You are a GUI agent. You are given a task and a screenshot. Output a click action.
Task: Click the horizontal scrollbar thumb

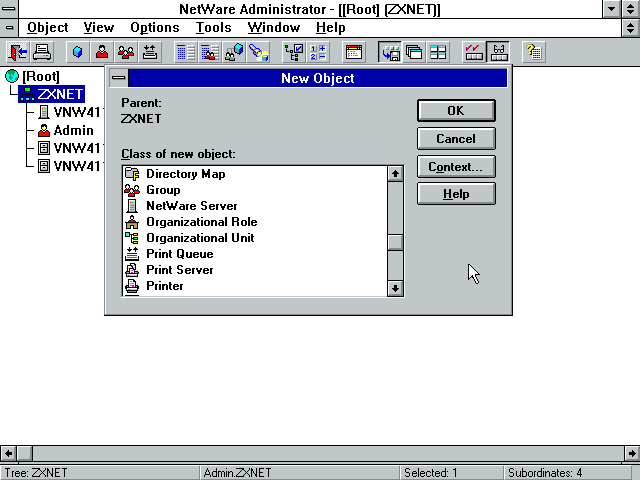tap(24, 453)
